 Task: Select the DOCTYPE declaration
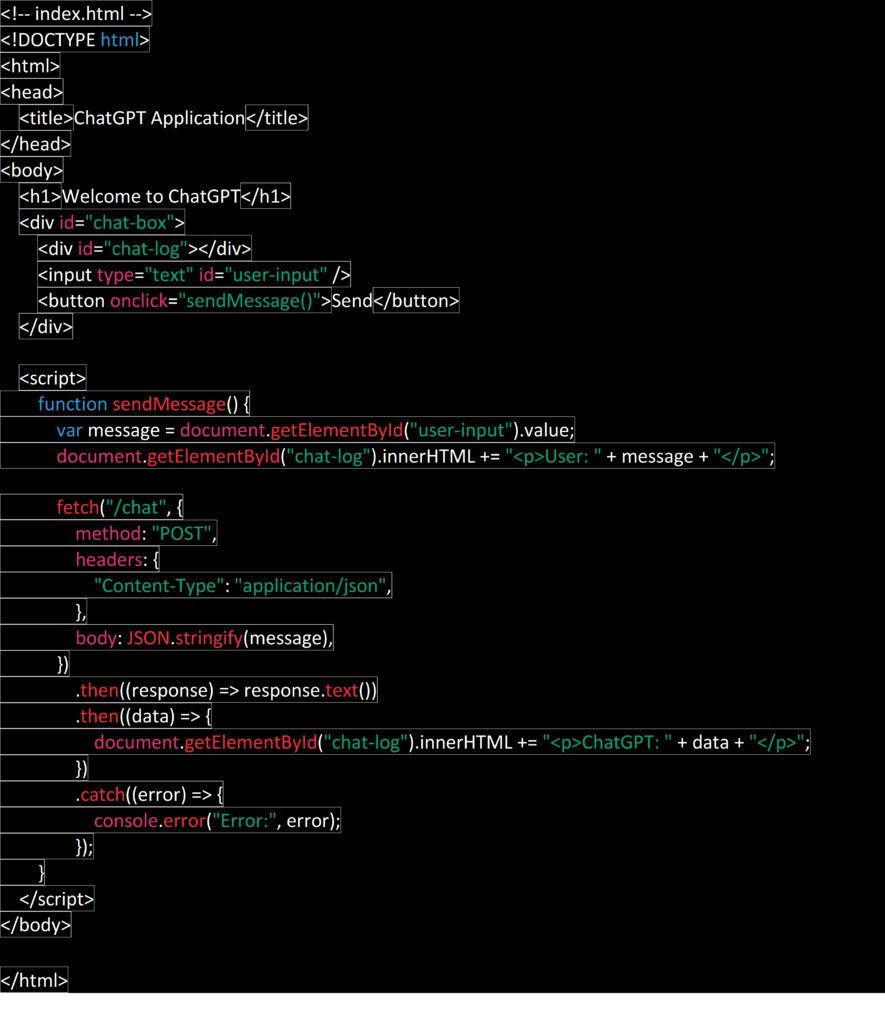pyautogui.click(x=75, y=39)
